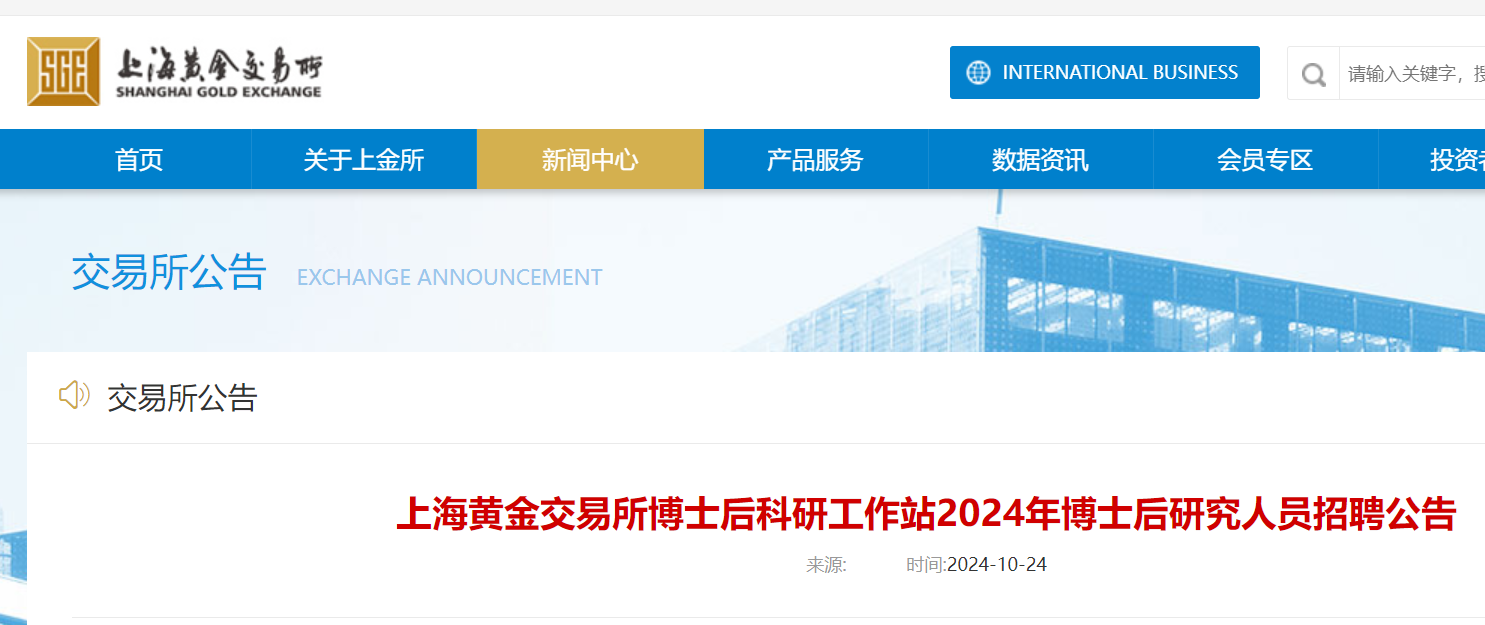Click the globe icon on International Business
This screenshot has height=625, width=1485.
click(978, 72)
